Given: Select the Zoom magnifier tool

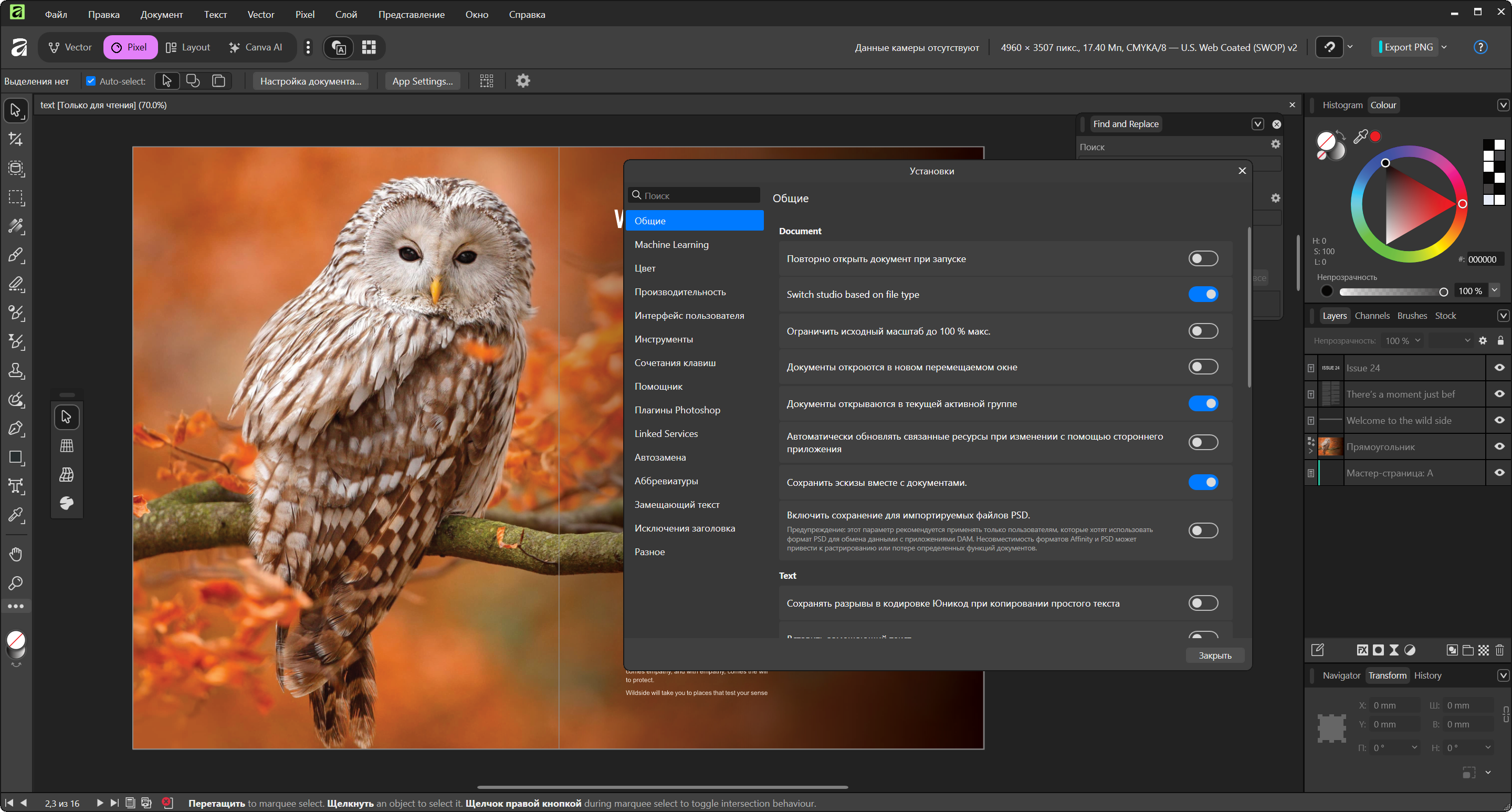Looking at the screenshot, I should (16, 583).
